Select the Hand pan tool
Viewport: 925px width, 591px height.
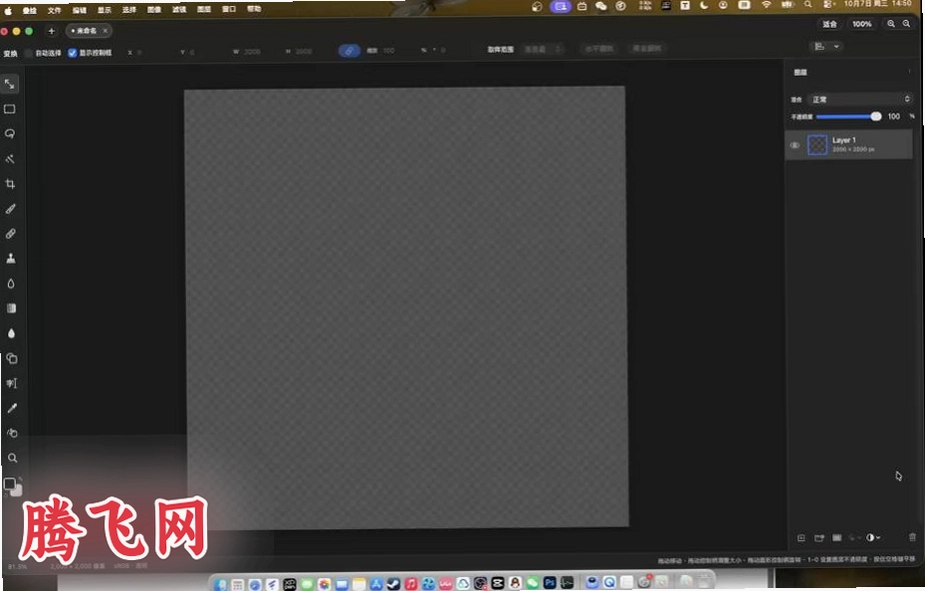click(x=12, y=433)
